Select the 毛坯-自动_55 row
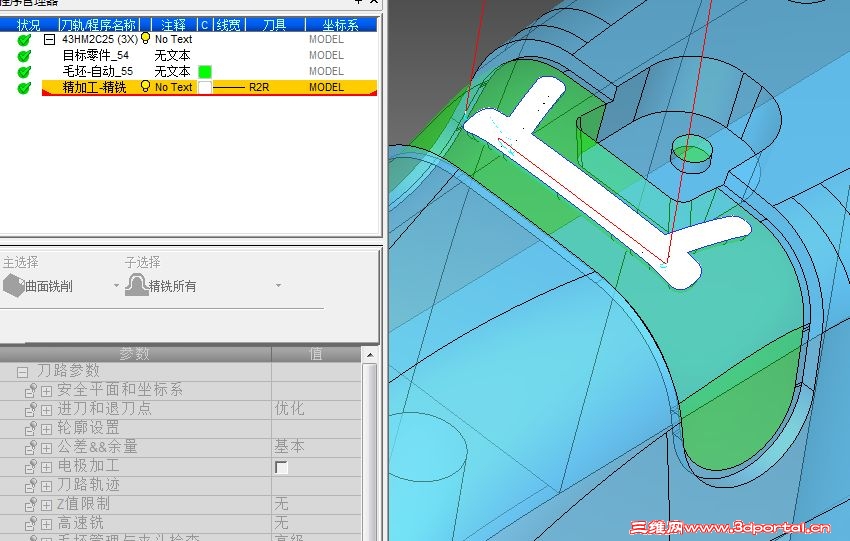This screenshot has height=541, width=850. 209,71
